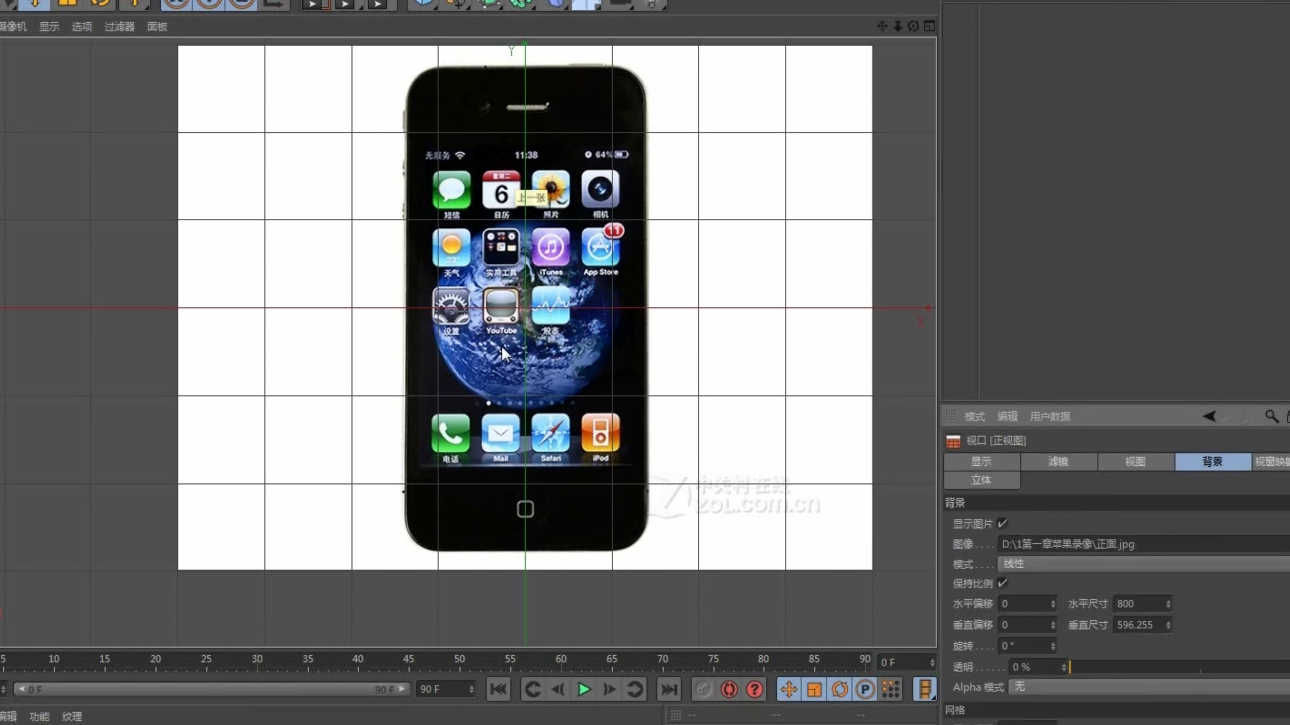The height and width of the screenshot is (725, 1290).
Task: Play animation backwards
Action: click(558, 689)
